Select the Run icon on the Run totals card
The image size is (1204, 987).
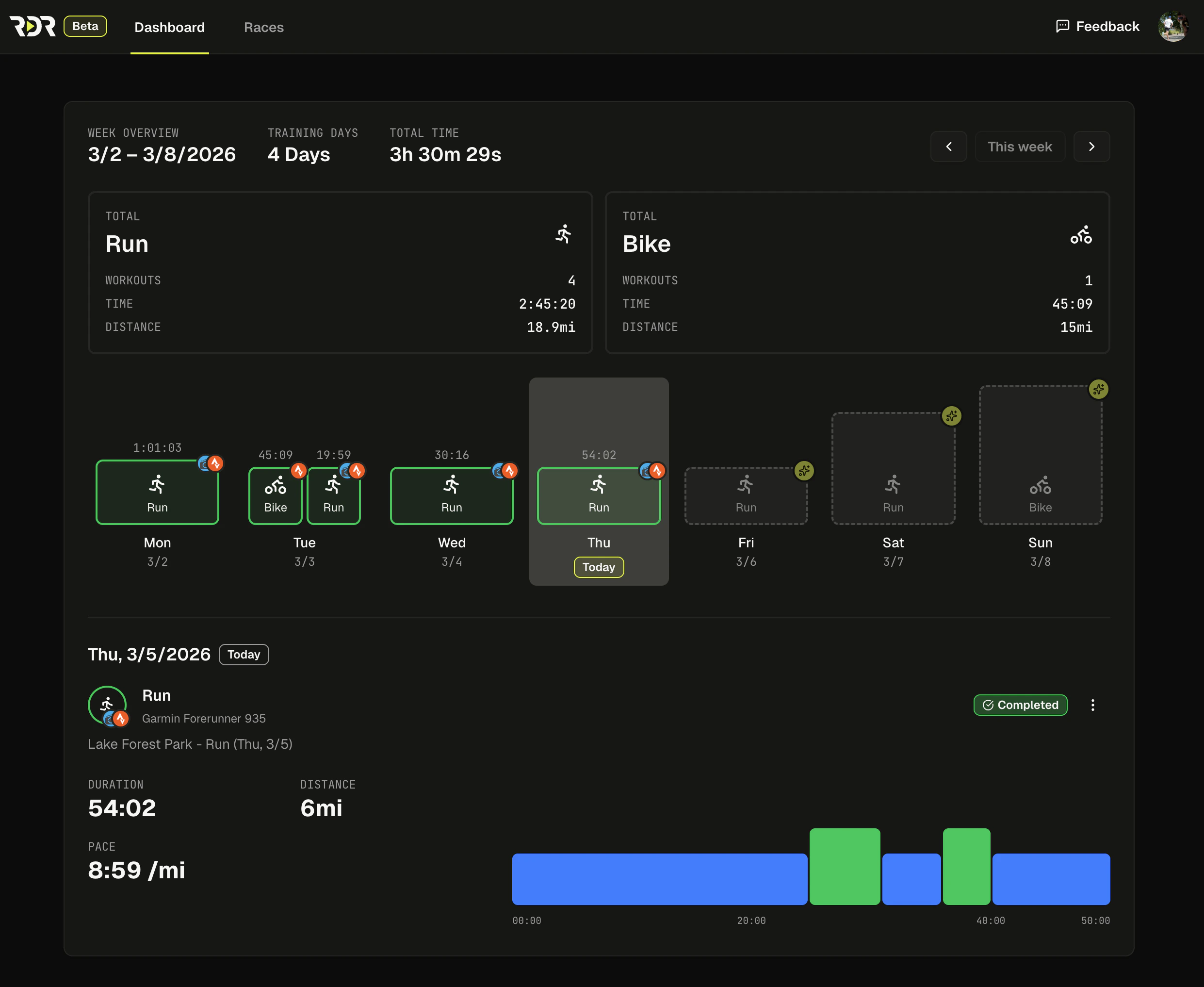pos(563,235)
